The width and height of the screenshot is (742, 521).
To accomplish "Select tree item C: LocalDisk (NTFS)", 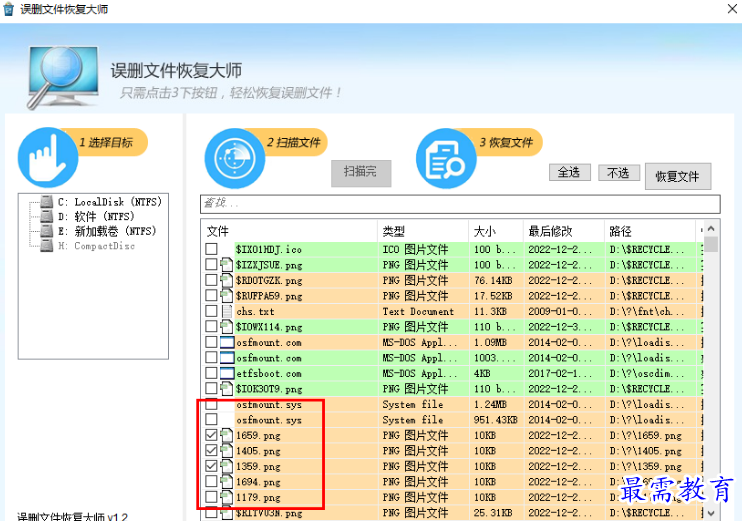I will [110, 202].
